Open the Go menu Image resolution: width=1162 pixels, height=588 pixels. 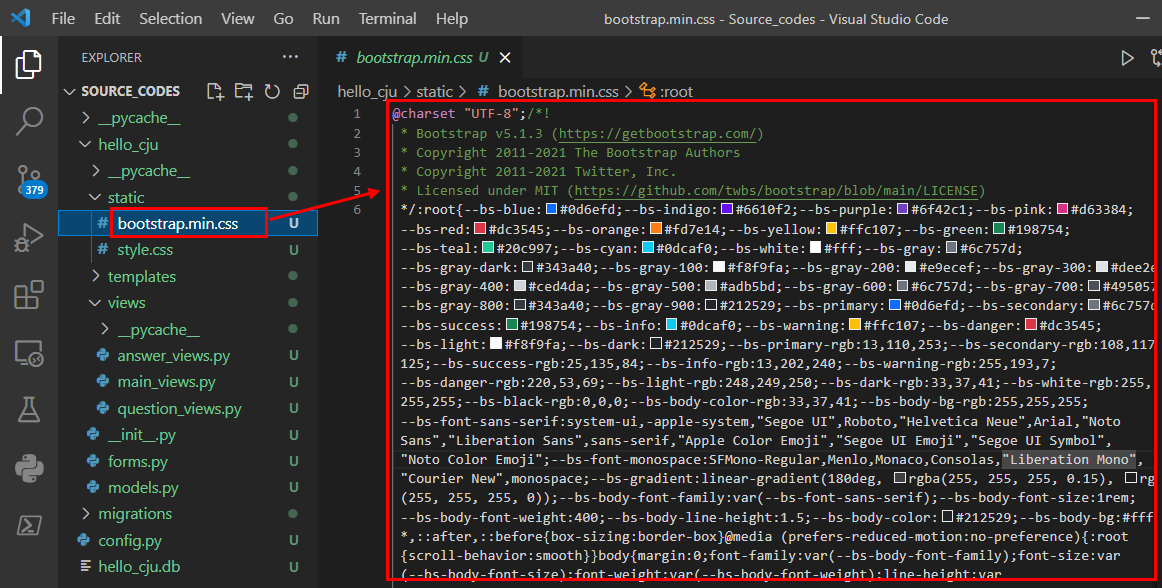283,19
